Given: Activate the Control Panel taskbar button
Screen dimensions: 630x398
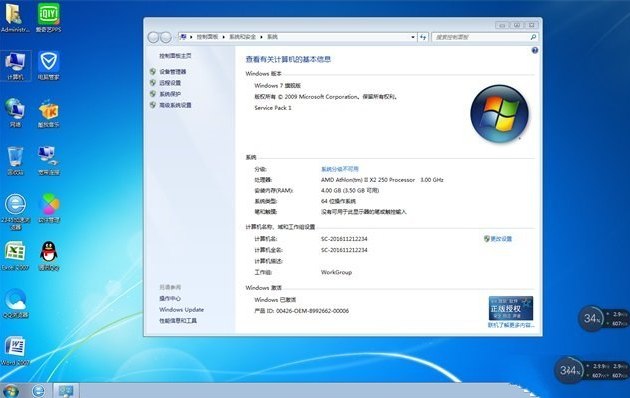Looking at the screenshot, I should pos(66,391).
